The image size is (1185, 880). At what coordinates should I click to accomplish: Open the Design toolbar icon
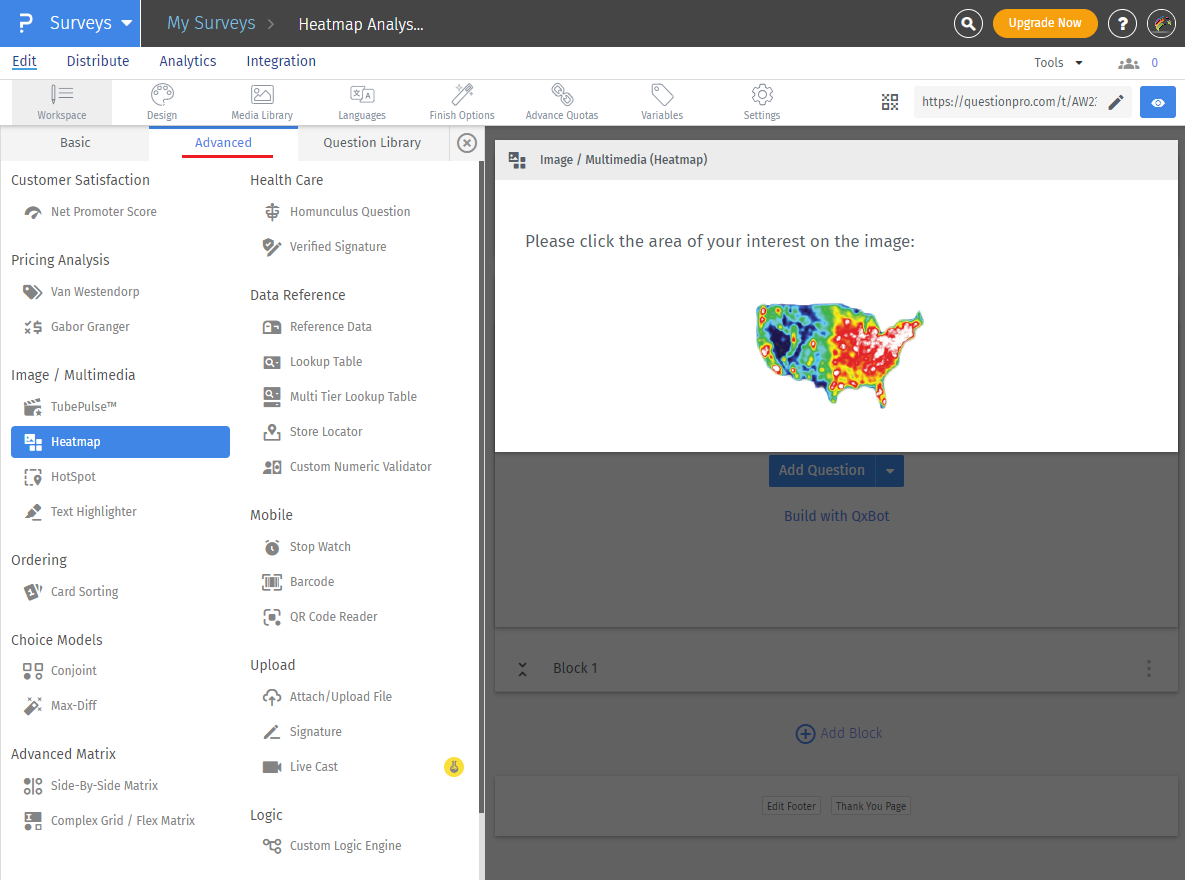[x=161, y=100]
